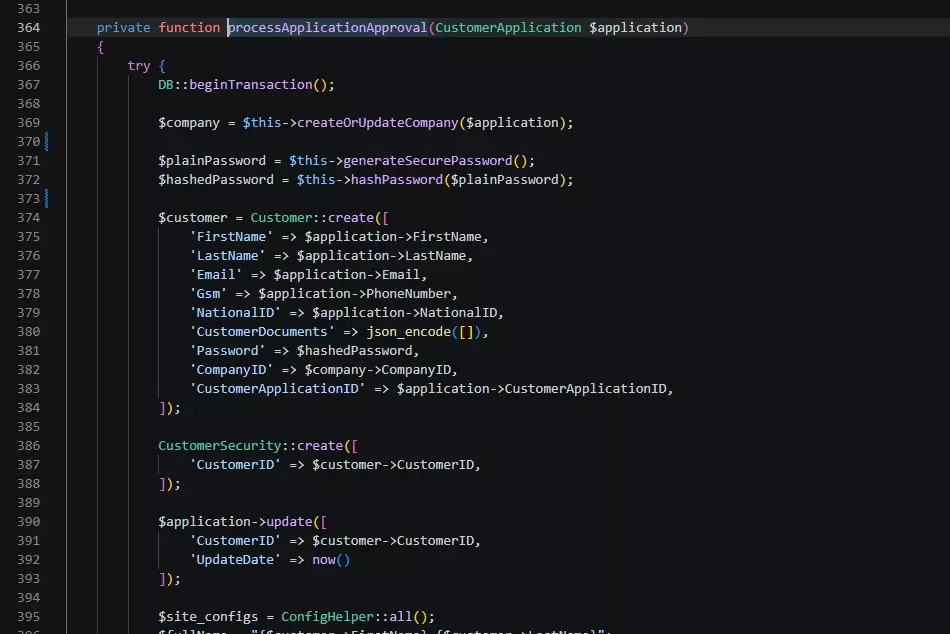Click line number 386 in the gutter
The height and width of the screenshot is (634, 950).
28,445
